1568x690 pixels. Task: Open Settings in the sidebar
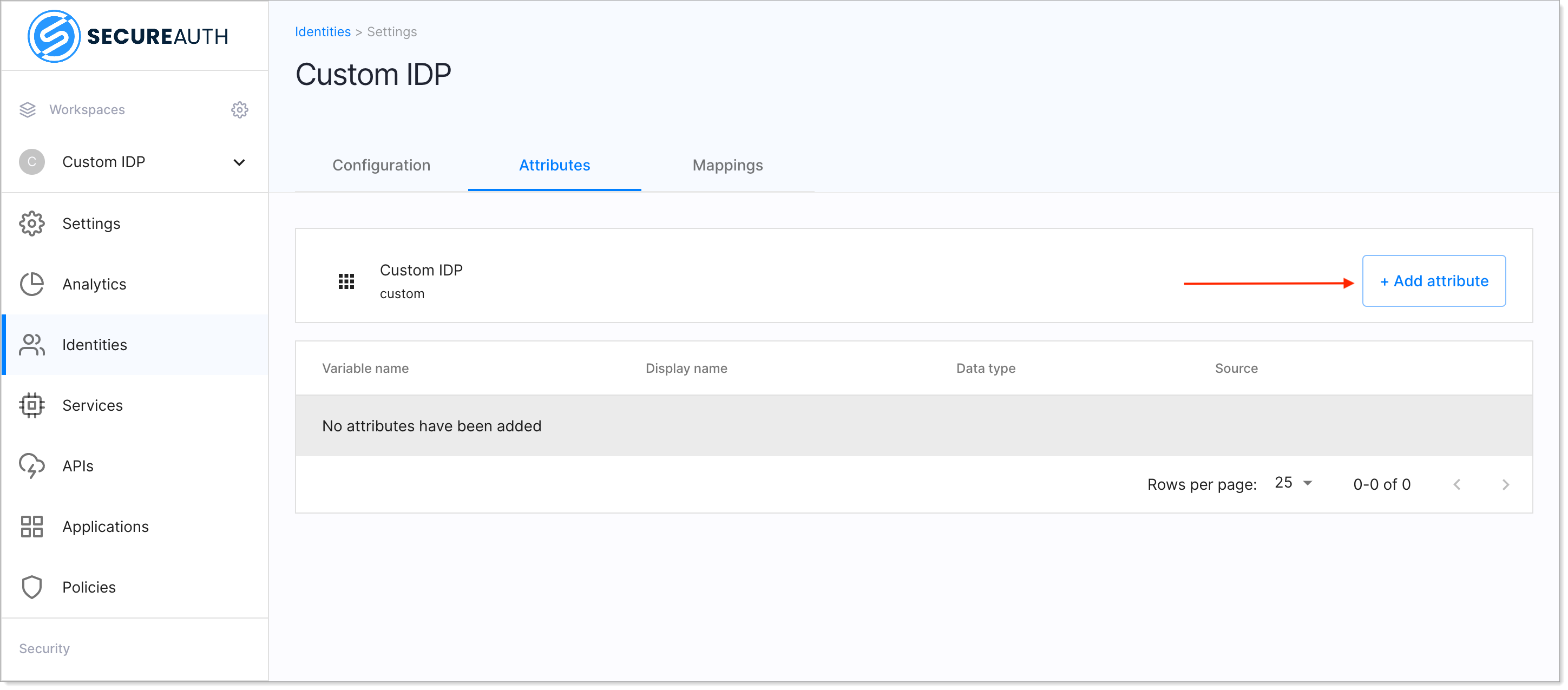point(135,224)
